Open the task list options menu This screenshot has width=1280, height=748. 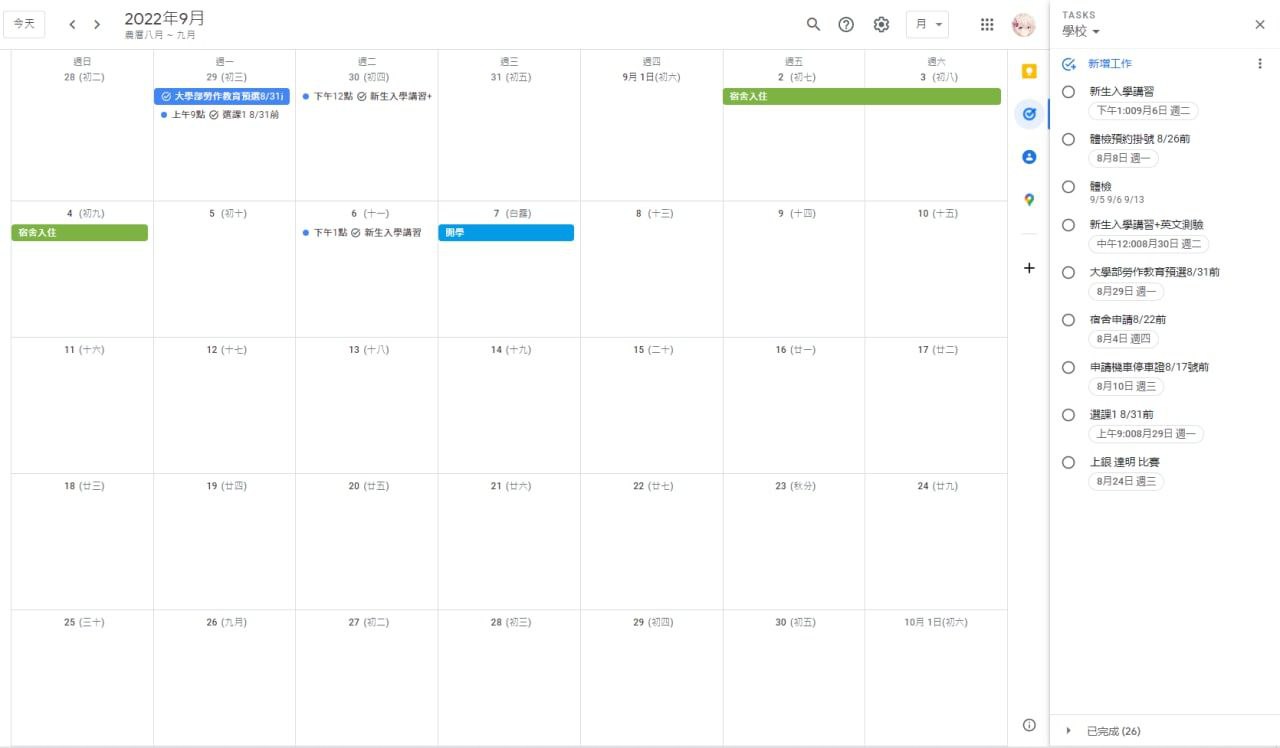1259,64
